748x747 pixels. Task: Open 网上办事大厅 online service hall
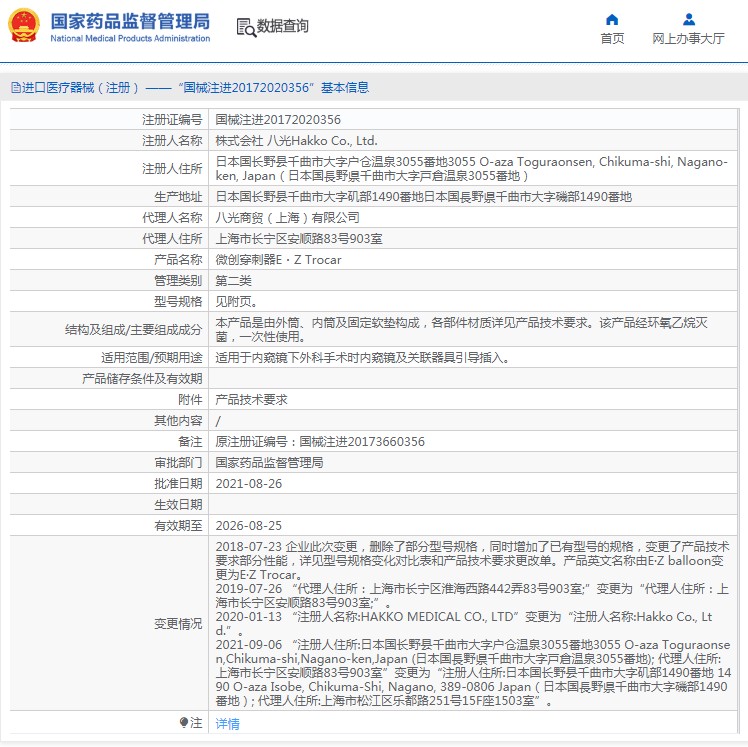coord(688,38)
